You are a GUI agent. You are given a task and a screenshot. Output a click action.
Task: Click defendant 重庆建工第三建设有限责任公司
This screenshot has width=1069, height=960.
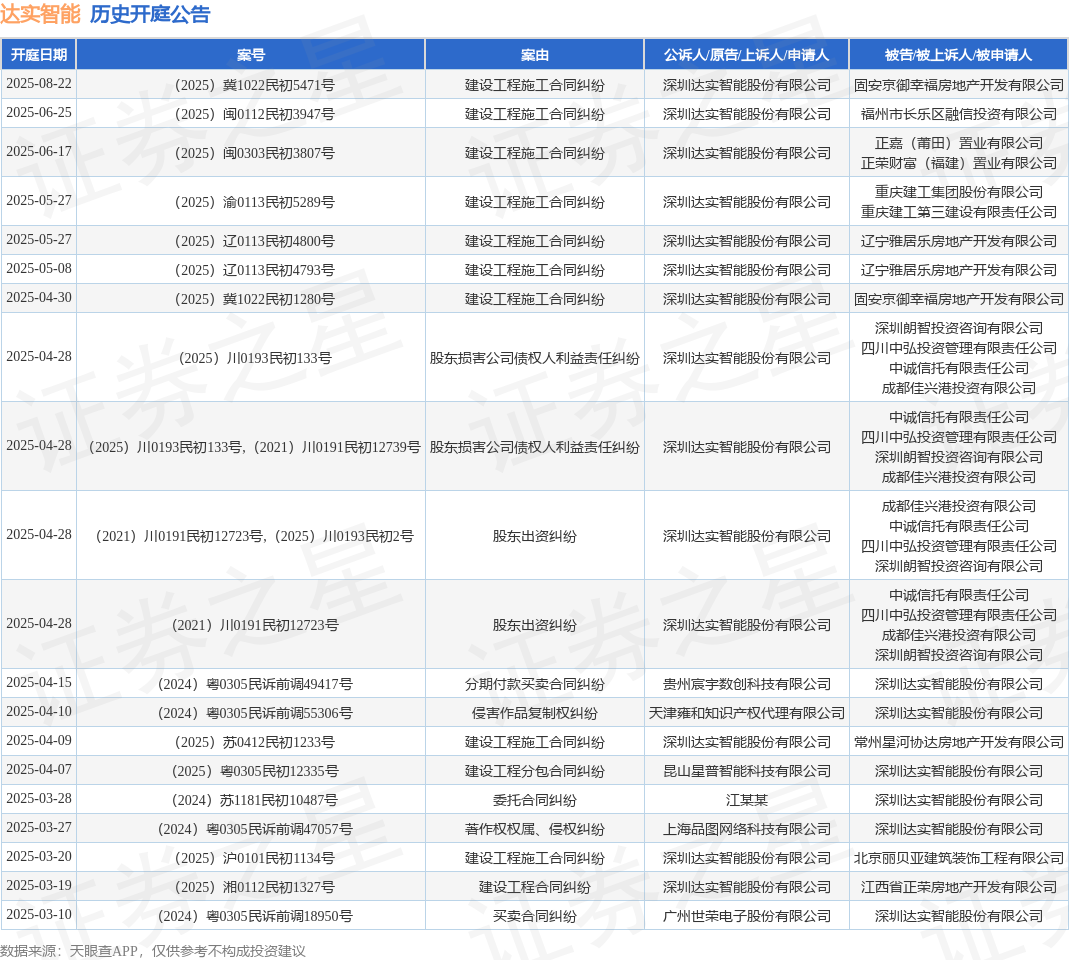[959, 212]
